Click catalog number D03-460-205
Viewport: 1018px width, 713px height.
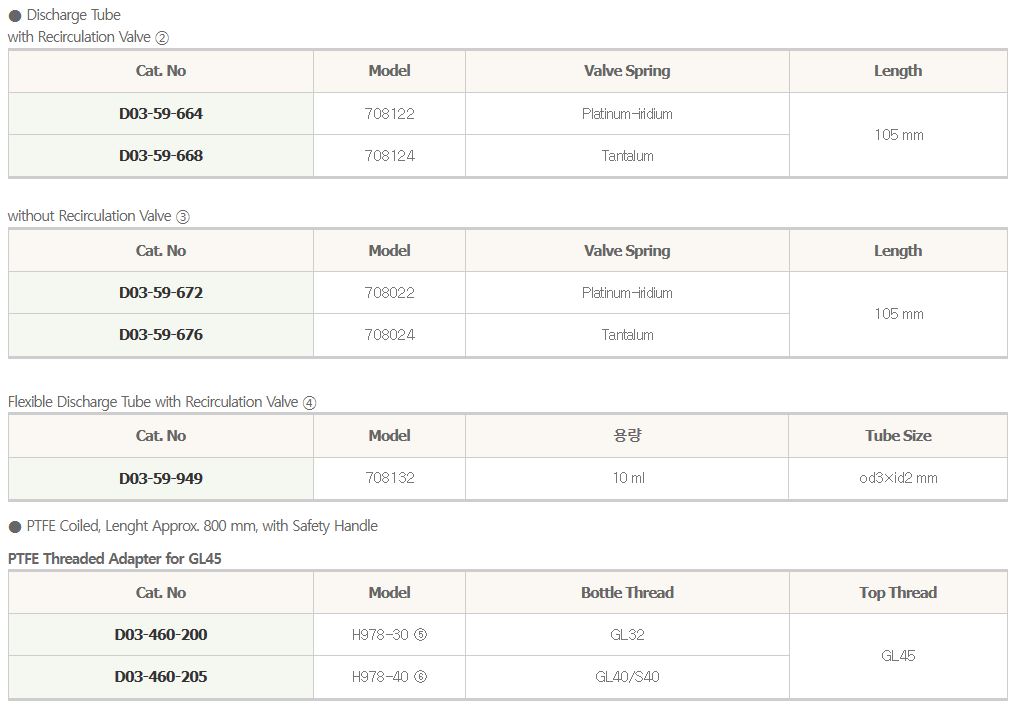161,677
